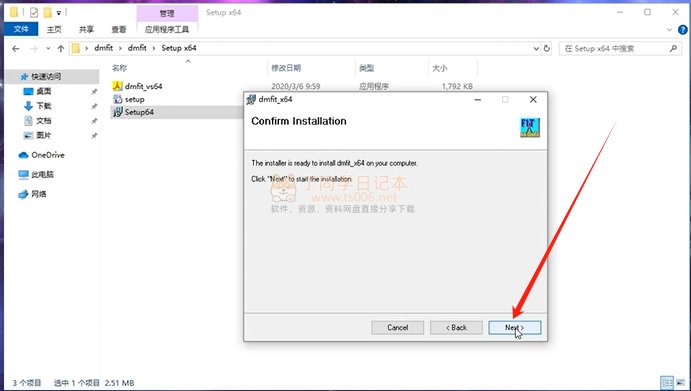Open 文档 folder in navigation pane

pos(44,120)
